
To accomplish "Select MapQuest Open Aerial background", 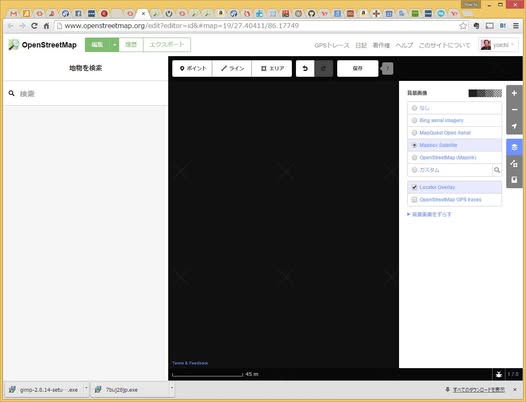I will 455,133.
